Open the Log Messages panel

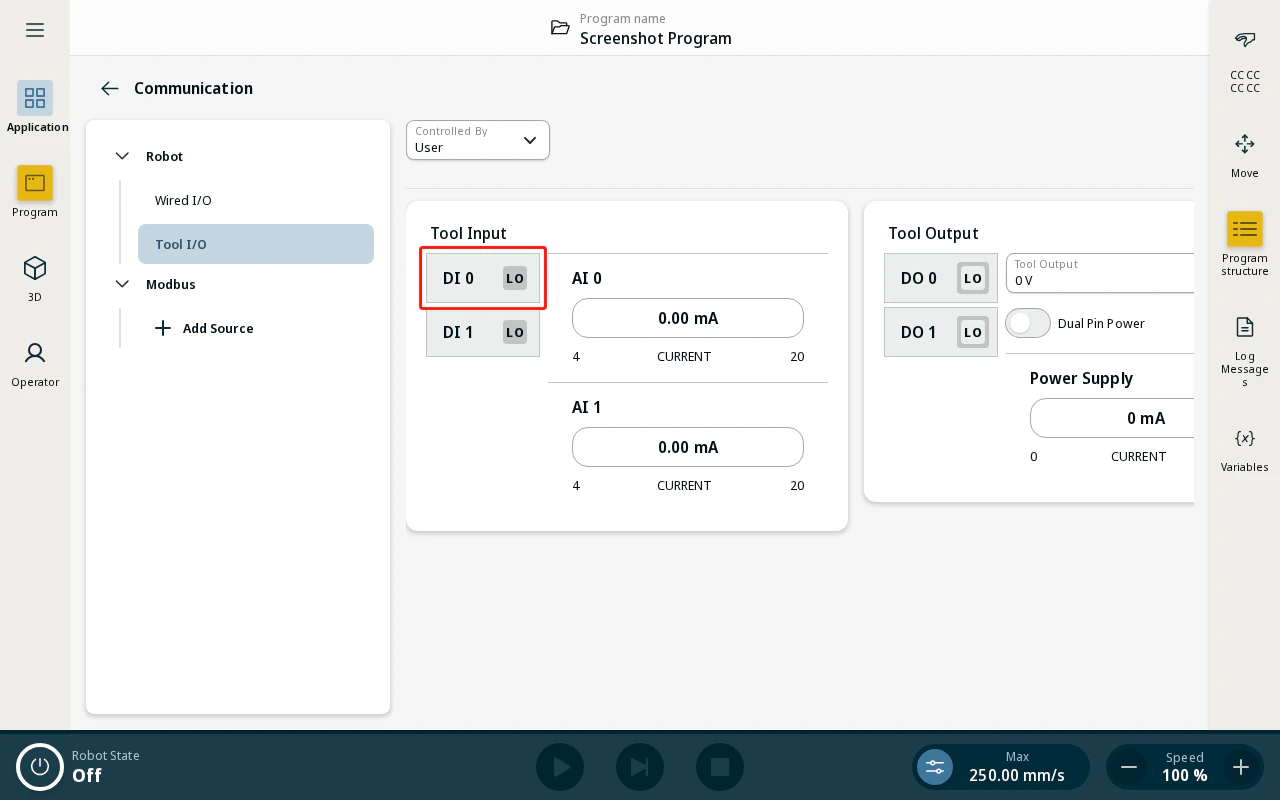[x=1245, y=327]
